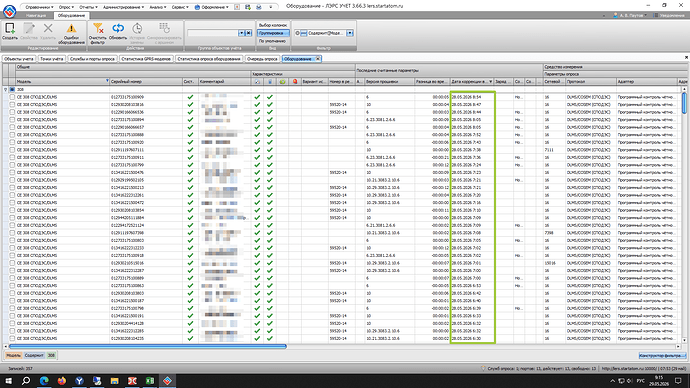The width and height of the screenshot is (690, 388).
Task: Open File Explorer from taskbar
Action: (x=114, y=381)
